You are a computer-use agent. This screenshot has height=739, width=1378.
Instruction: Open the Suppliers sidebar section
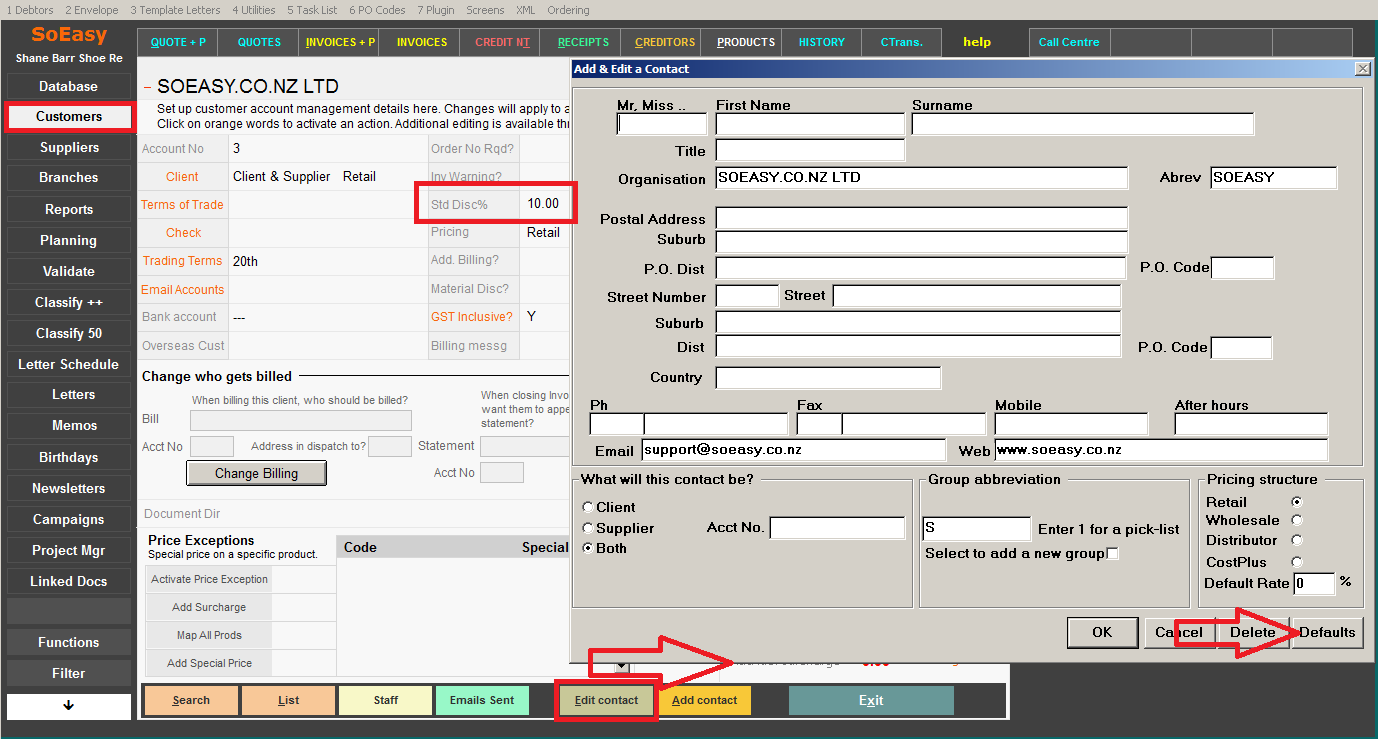click(69, 147)
